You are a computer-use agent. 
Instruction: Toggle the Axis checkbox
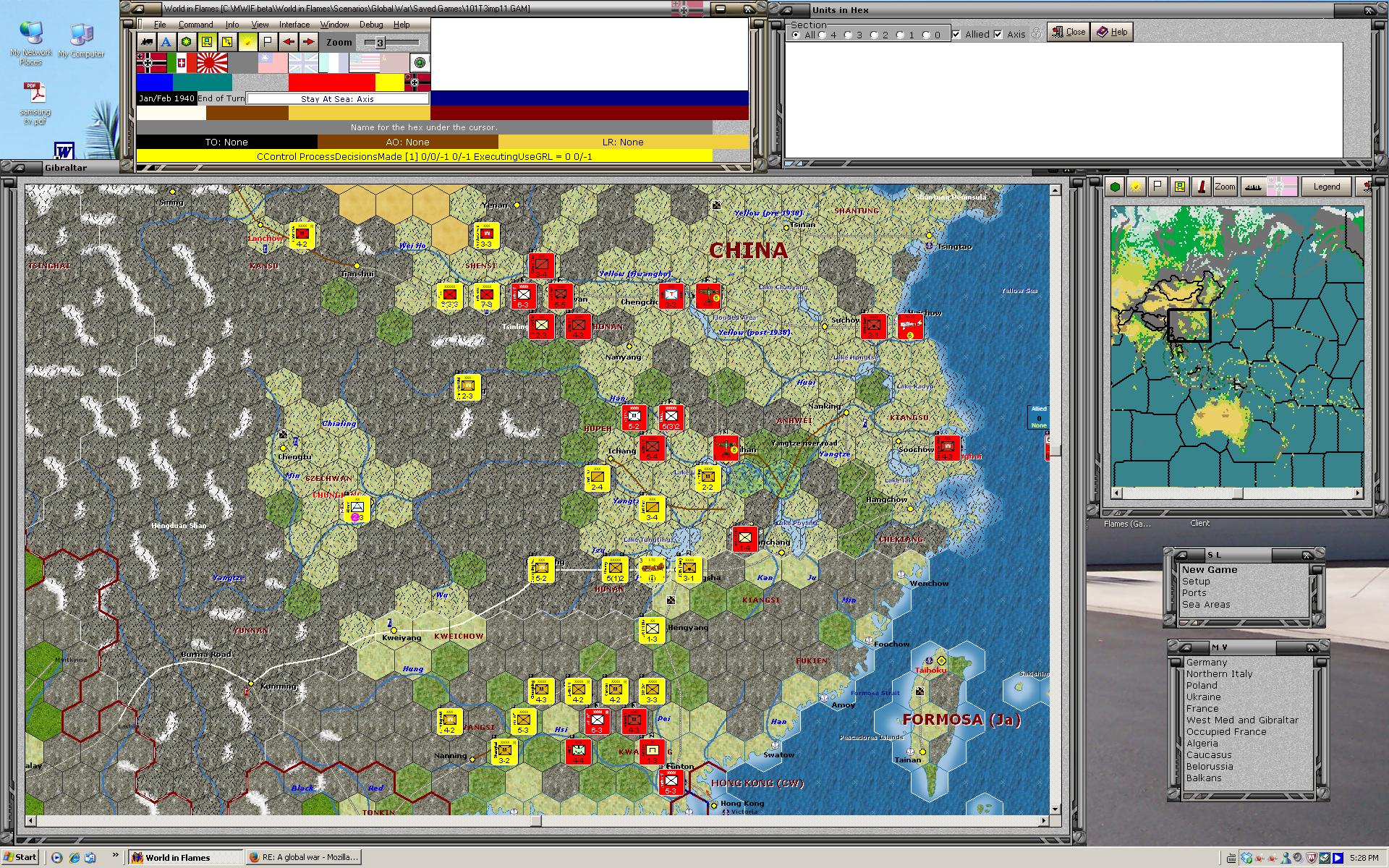coord(998,34)
